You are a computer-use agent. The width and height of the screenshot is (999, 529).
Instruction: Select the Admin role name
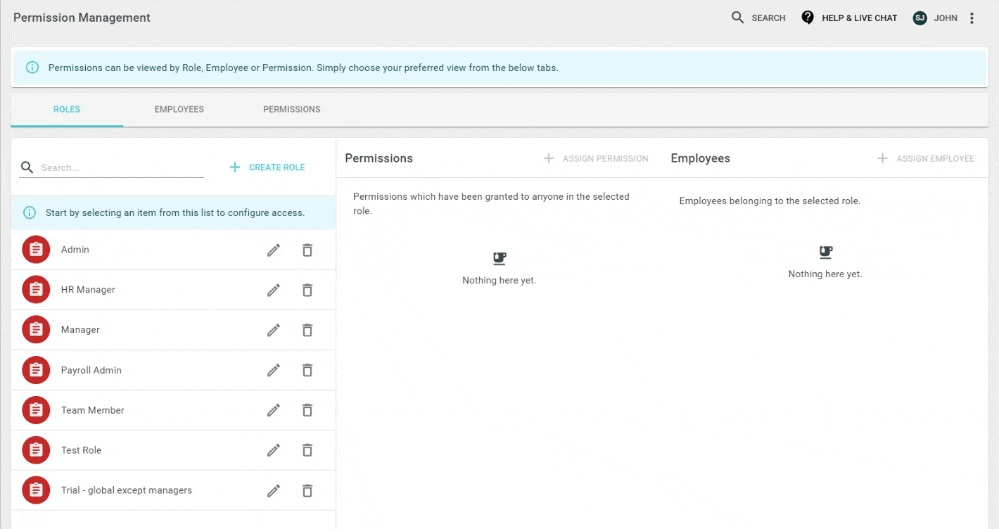pos(75,249)
